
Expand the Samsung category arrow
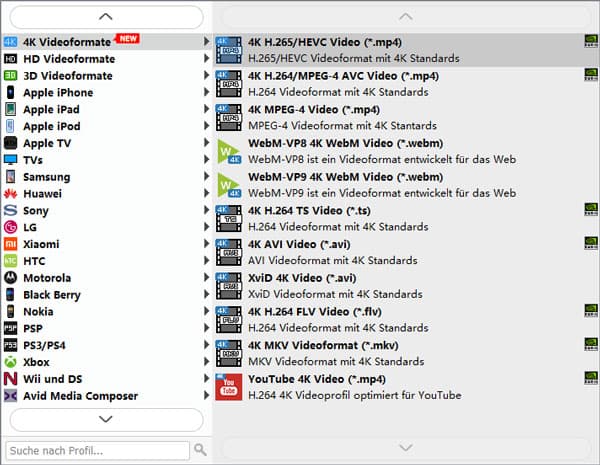(207, 177)
